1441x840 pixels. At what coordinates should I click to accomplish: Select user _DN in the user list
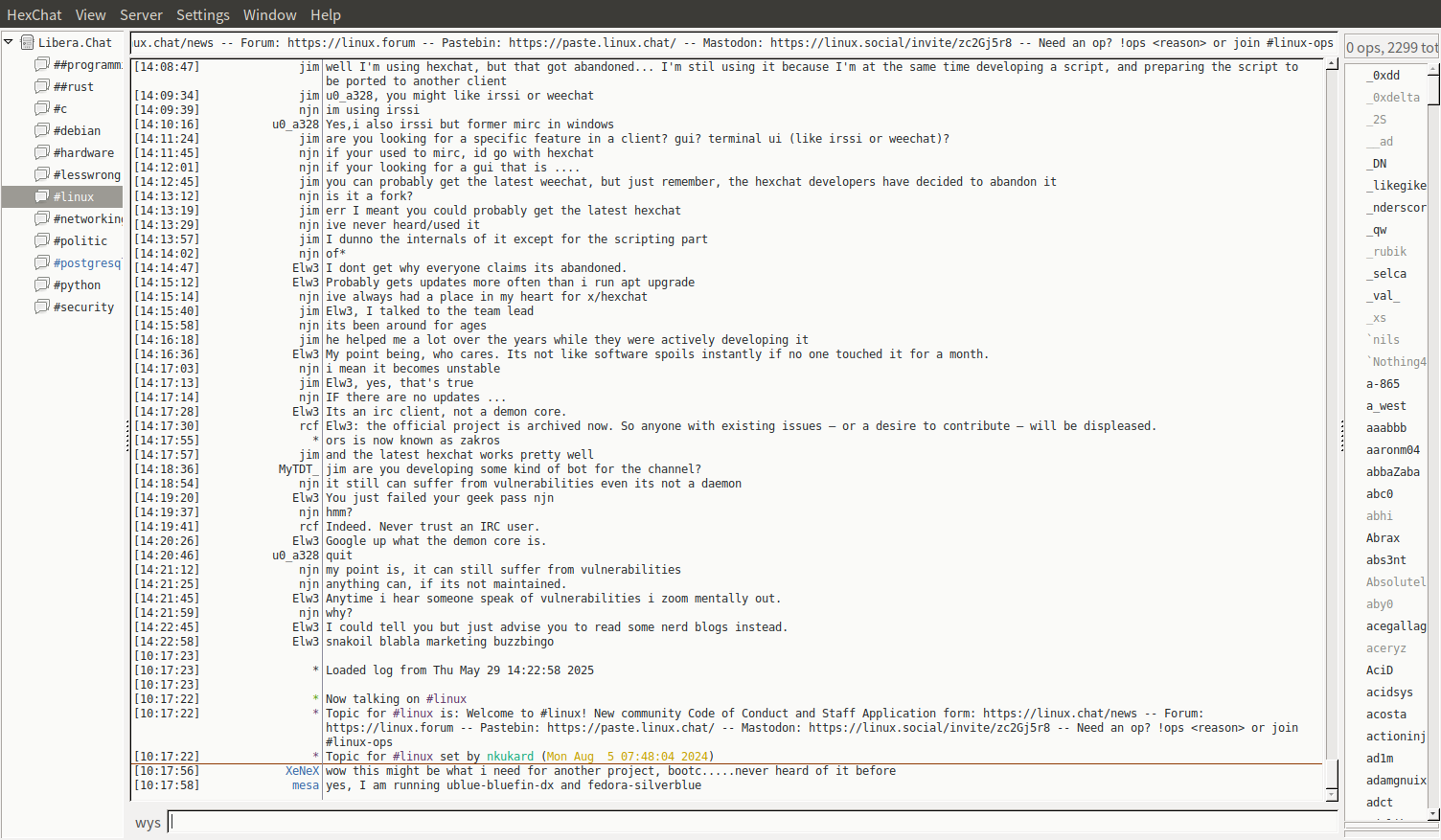pos(1376,164)
